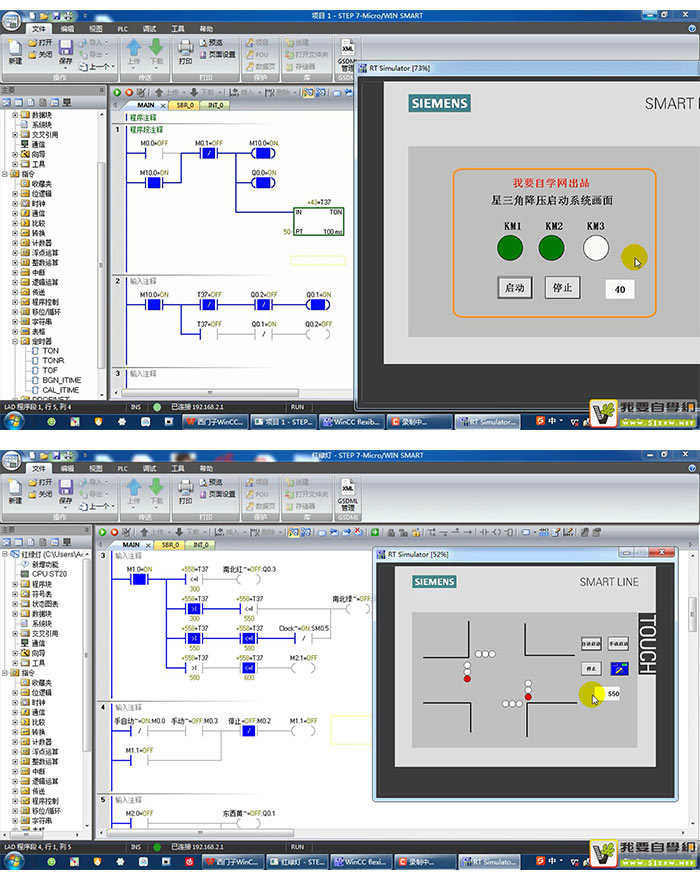Open 视图 menu tab in 红绿灯 window

[x=96, y=468]
